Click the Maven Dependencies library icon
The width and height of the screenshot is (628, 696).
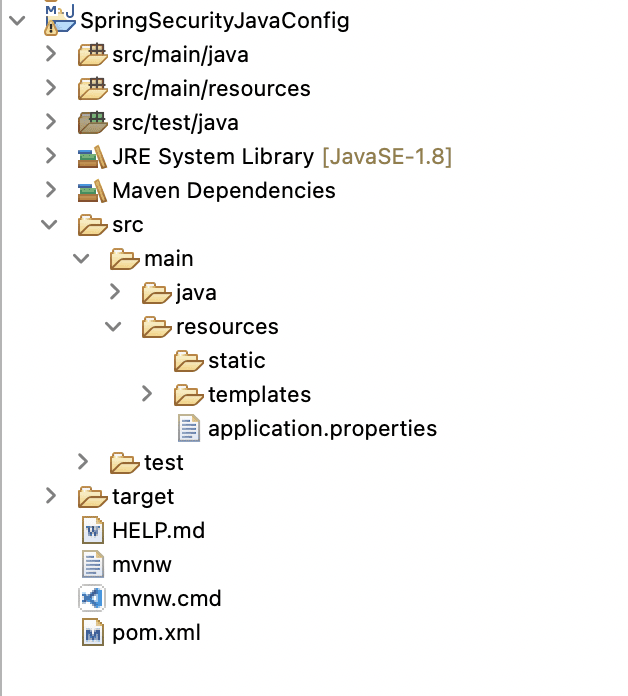(x=92, y=190)
